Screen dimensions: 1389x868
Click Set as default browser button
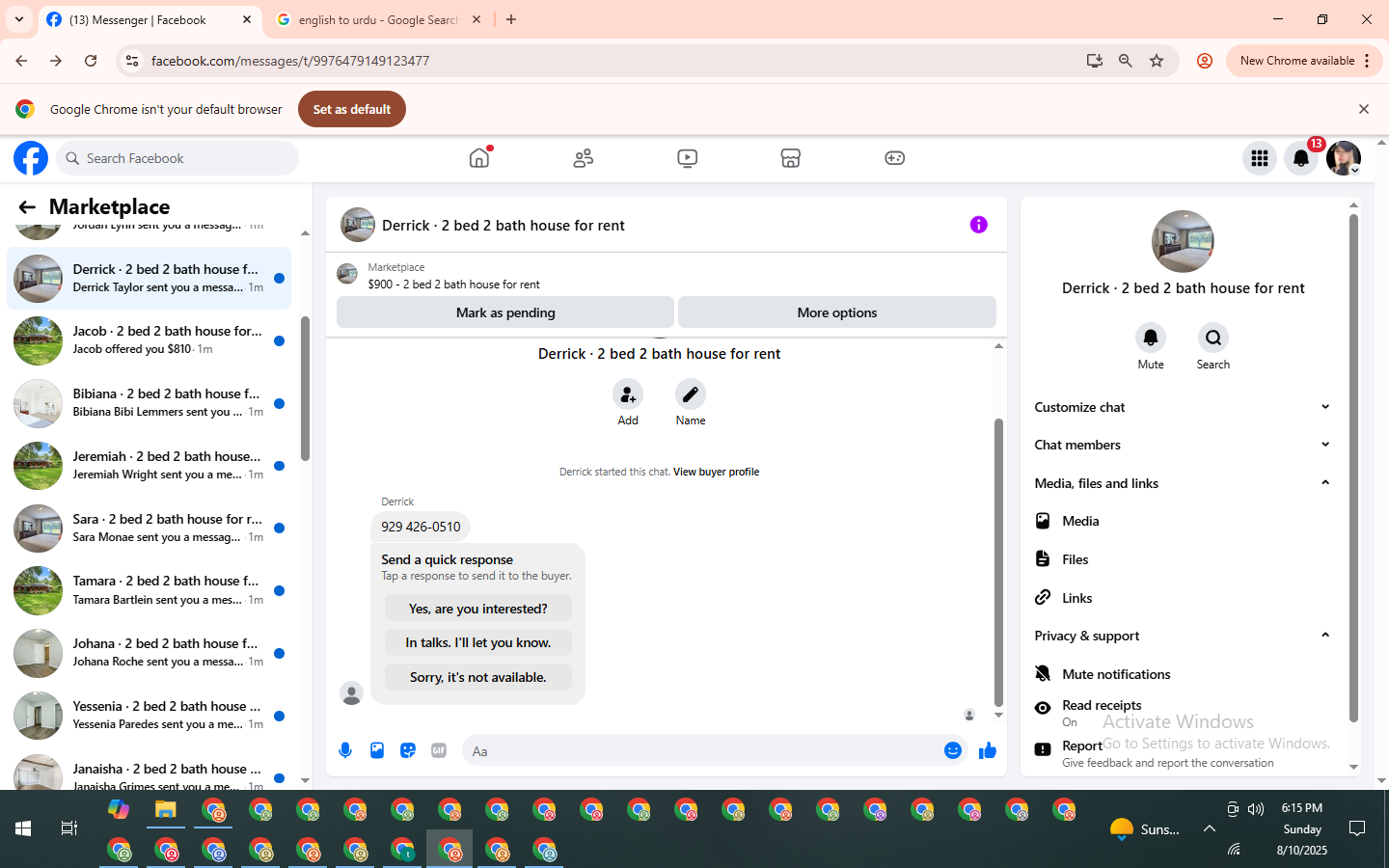click(352, 109)
